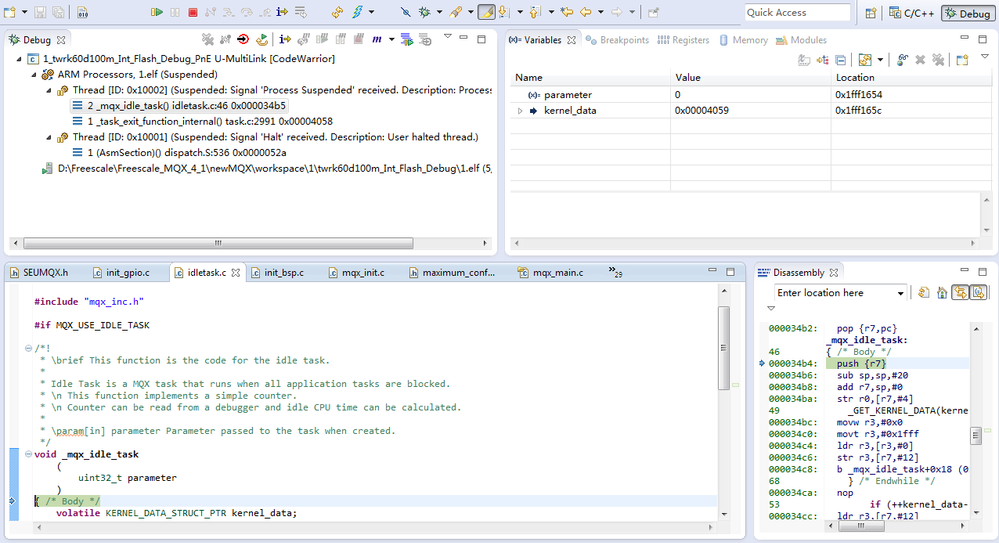Image resolution: width=999 pixels, height=543 pixels.
Task: Open the mqx_init.c editor tab
Action: click(356, 273)
